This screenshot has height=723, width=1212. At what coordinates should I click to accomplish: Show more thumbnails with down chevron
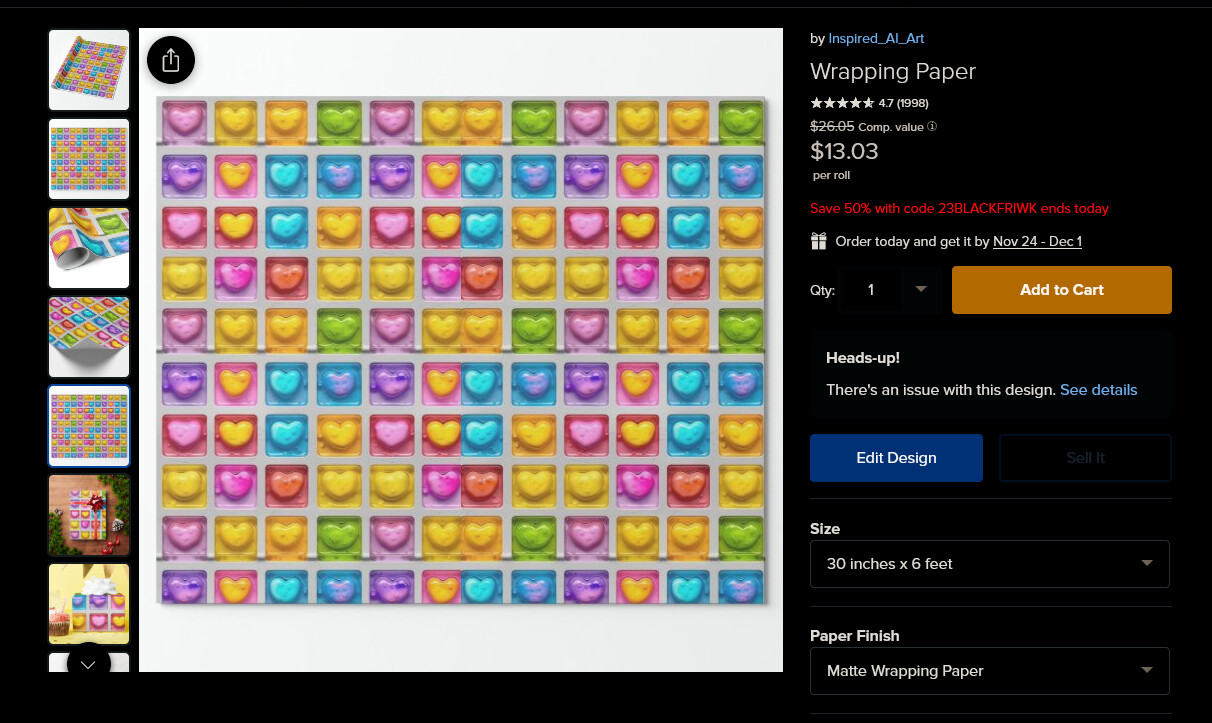pos(89,664)
